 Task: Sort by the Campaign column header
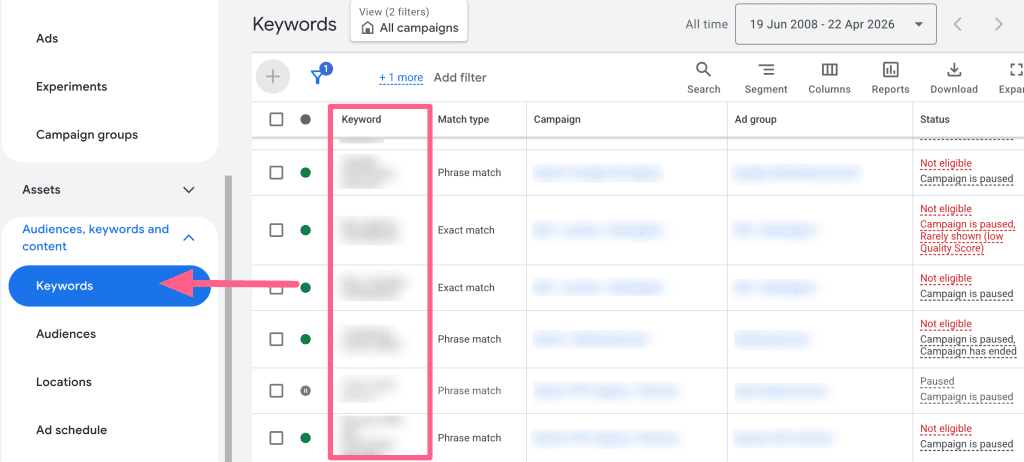[x=556, y=120]
